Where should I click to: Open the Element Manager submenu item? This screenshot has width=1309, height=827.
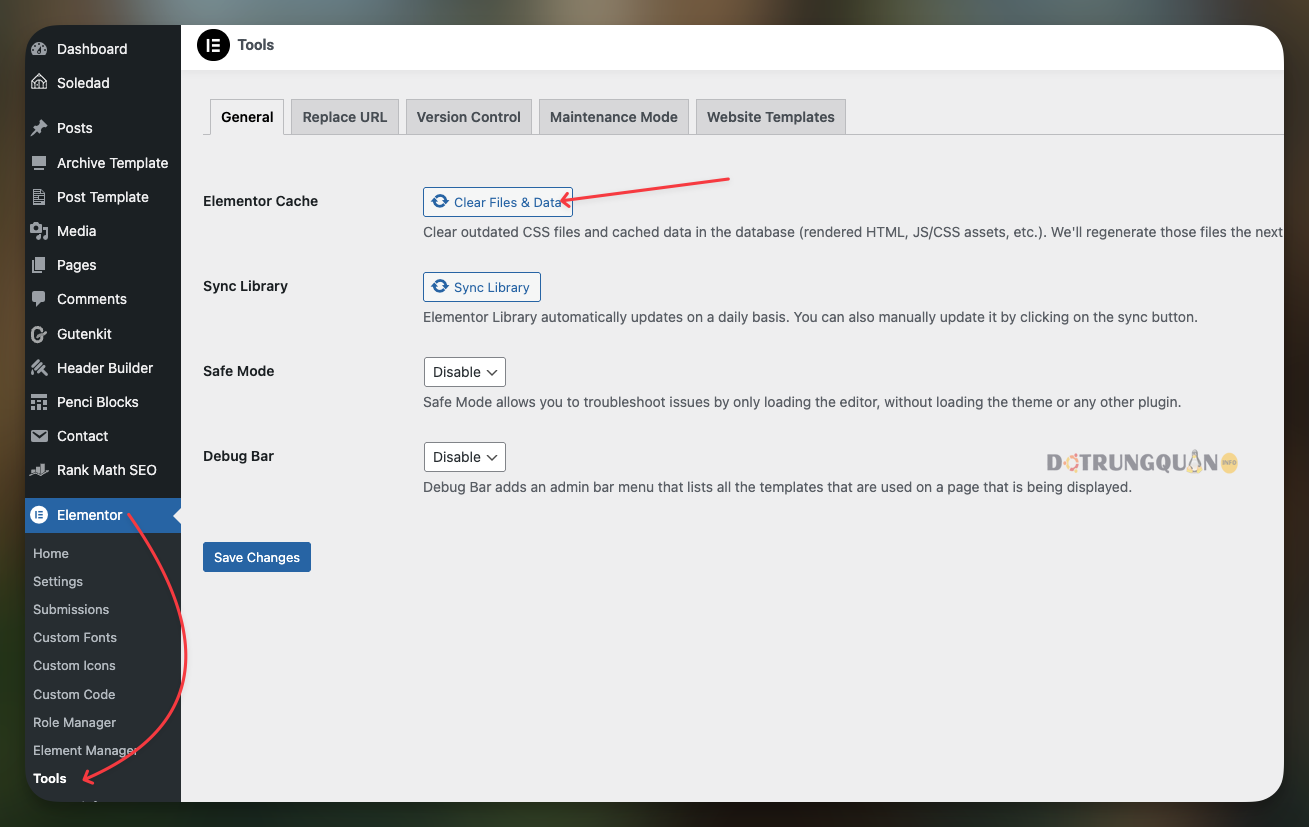(85, 750)
